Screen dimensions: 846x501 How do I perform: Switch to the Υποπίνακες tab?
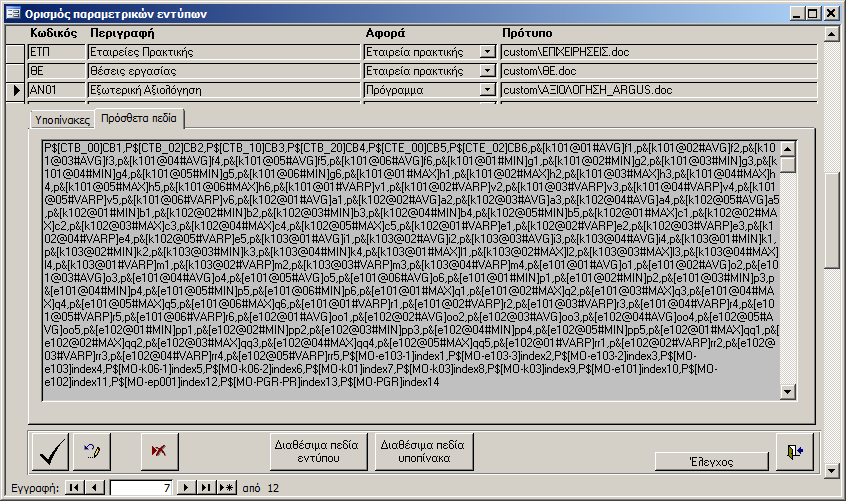click(63, 119)
